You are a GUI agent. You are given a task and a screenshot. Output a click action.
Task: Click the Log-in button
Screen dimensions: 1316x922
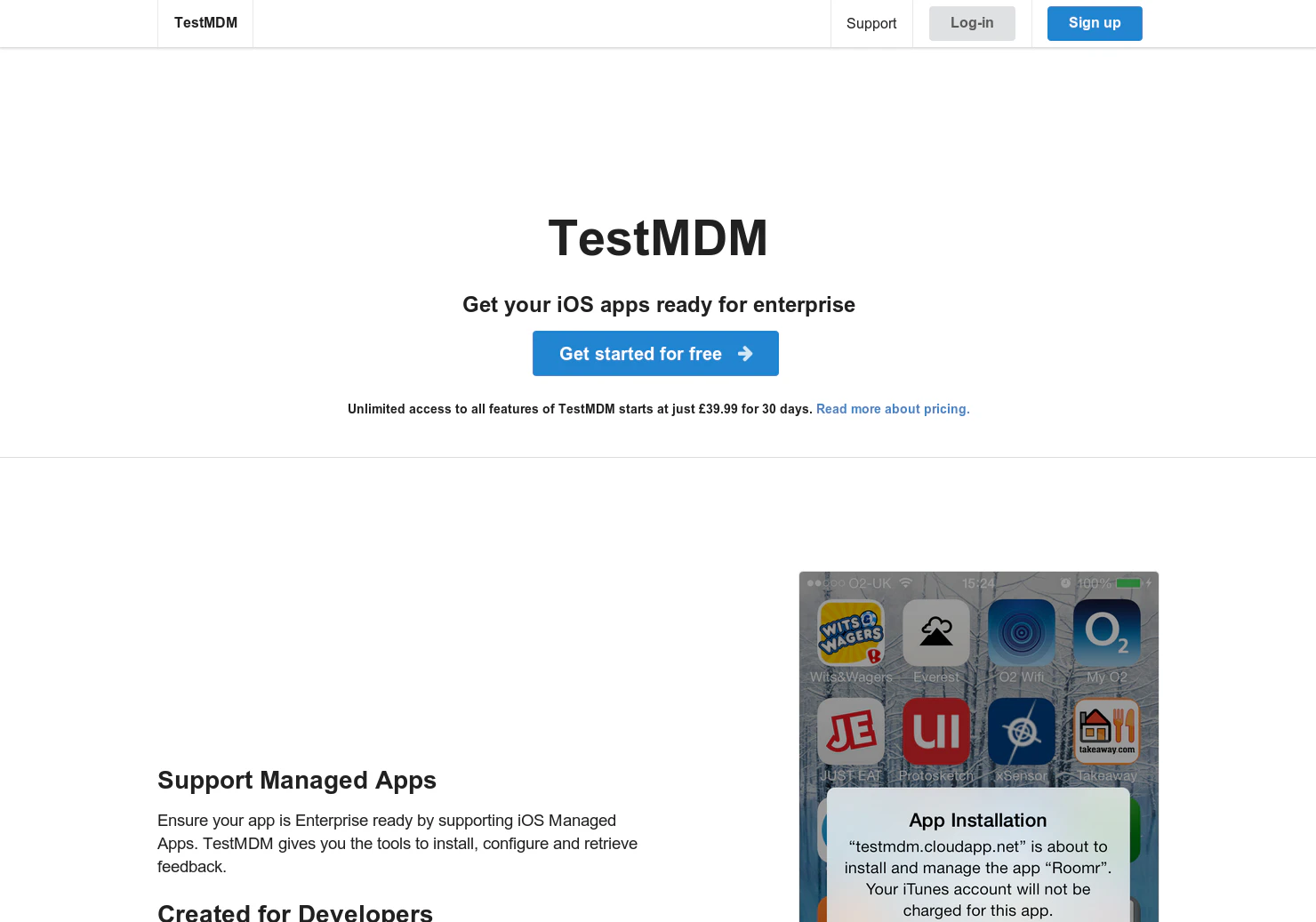click(x=972, y=23)
